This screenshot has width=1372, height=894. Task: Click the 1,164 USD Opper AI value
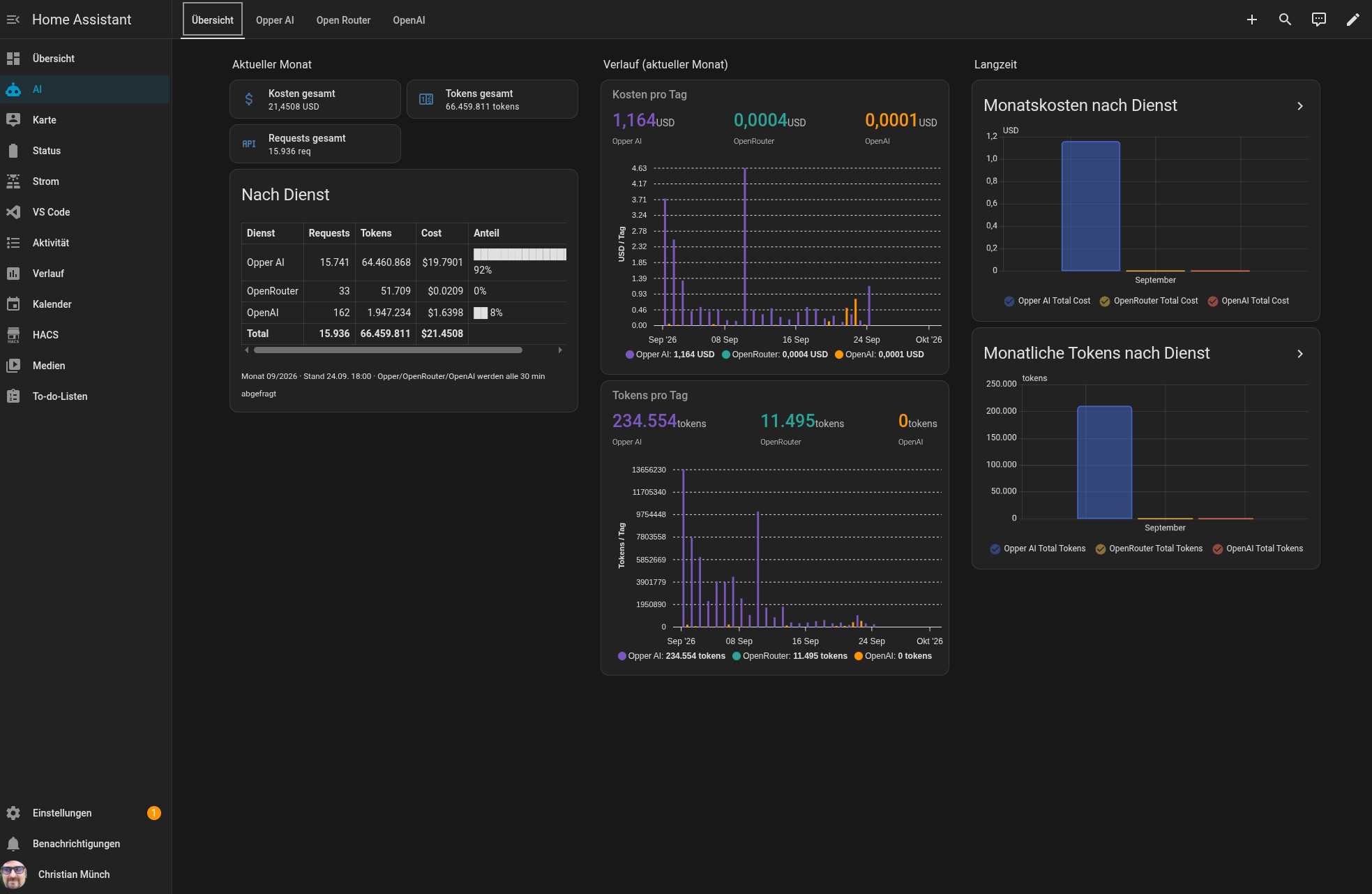pyautogui.click(x=643, y=120)
